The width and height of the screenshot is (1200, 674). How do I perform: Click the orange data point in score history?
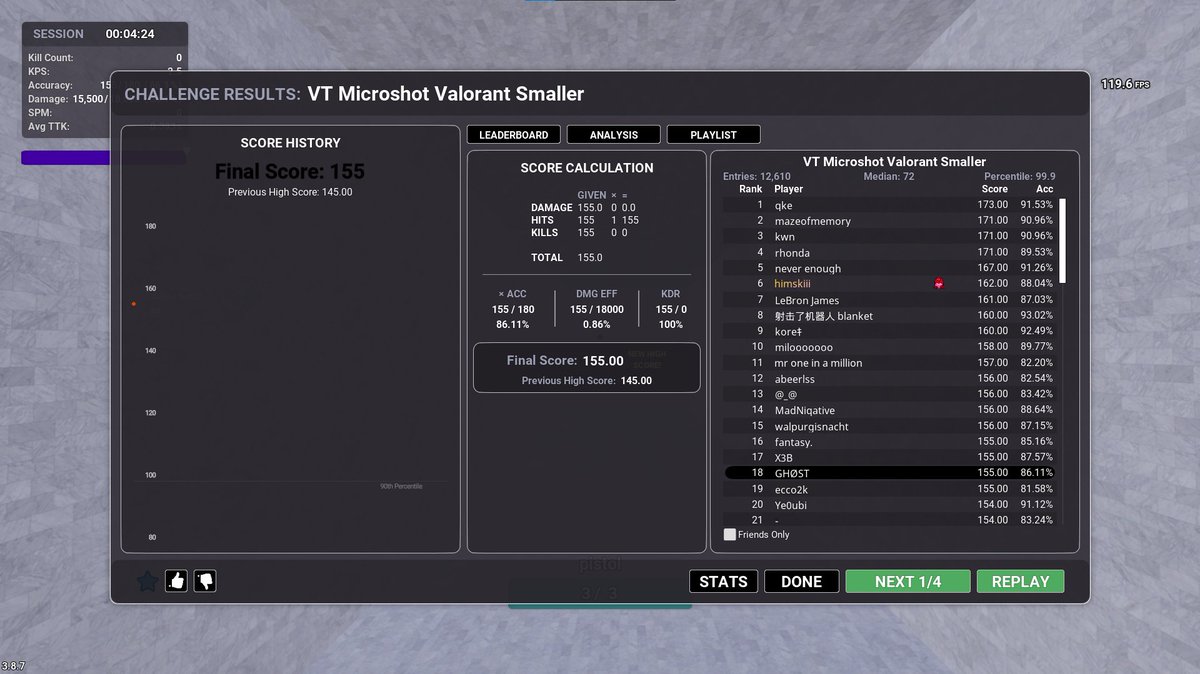tap(133, 304)
